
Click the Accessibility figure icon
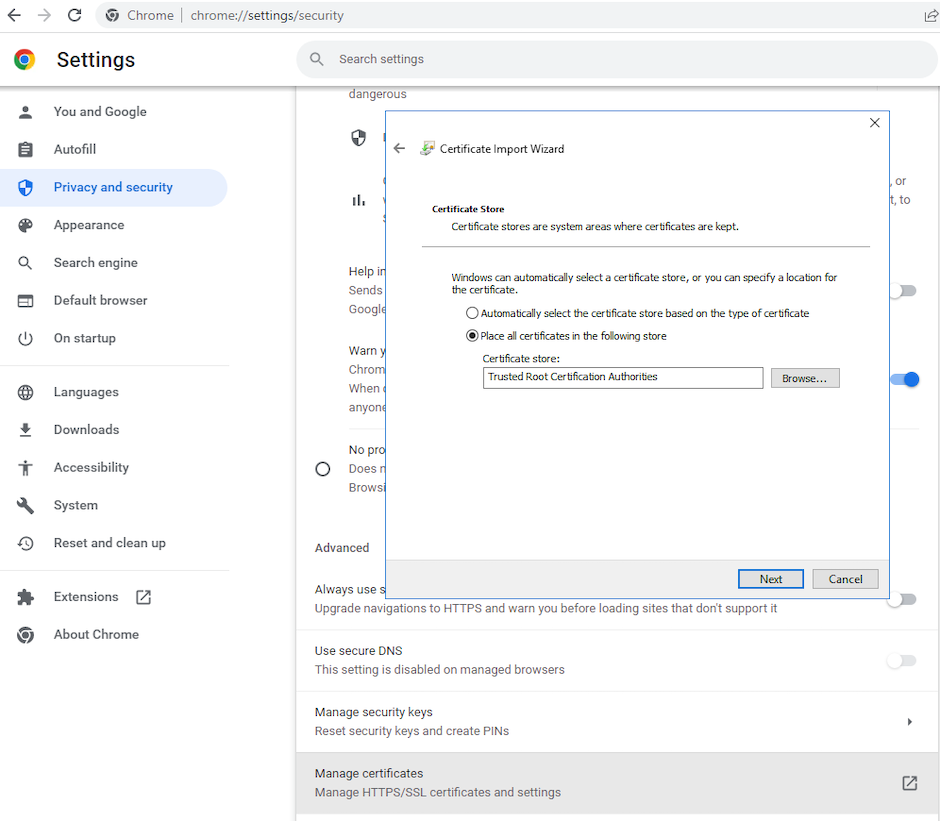(25, 468)
